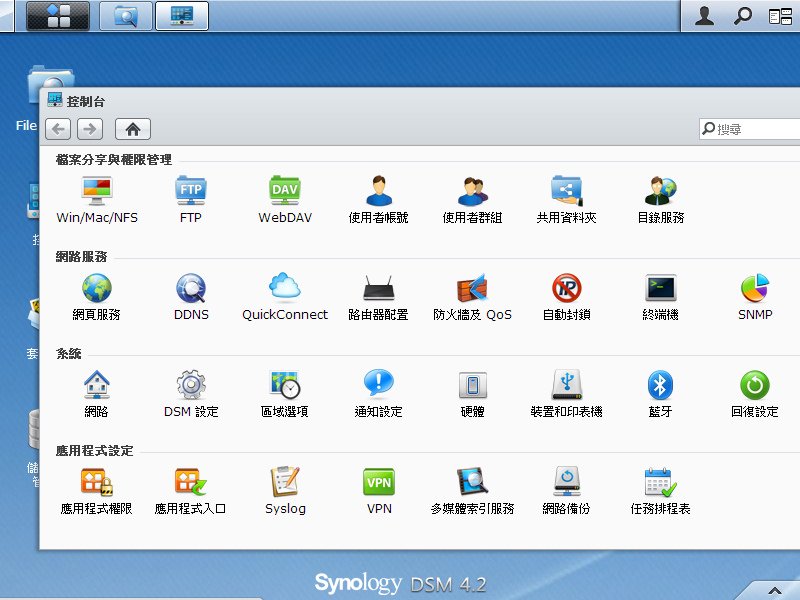
Task: Open SNMP settings
Action: [x=755, y=297]
